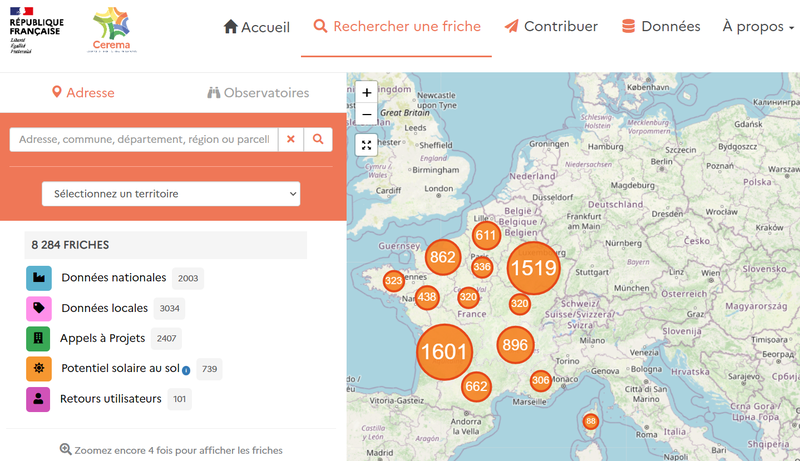Zoom in on the map

tap(367, 92)
